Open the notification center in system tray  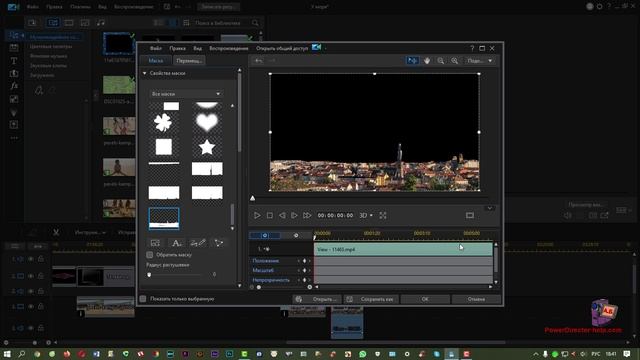pyautogui.click(x=627, y=354)
